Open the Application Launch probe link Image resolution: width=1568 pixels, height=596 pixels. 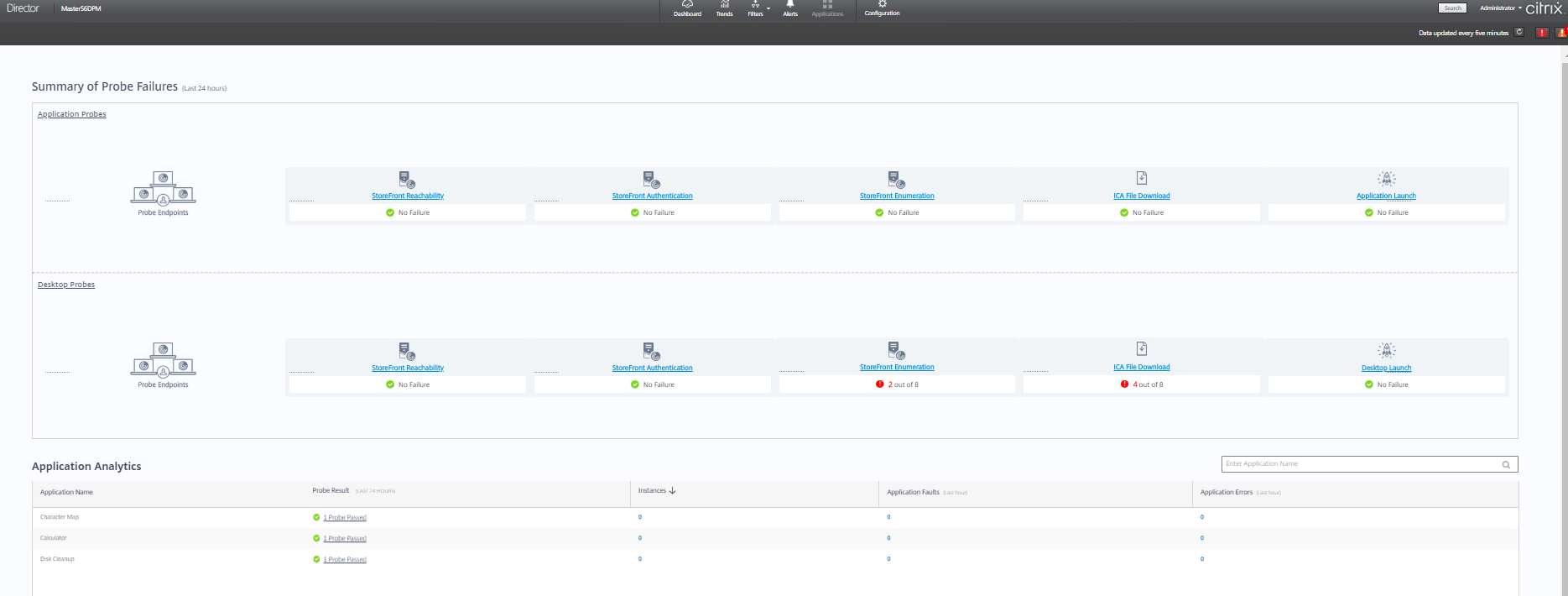[x=1386, y=196]
